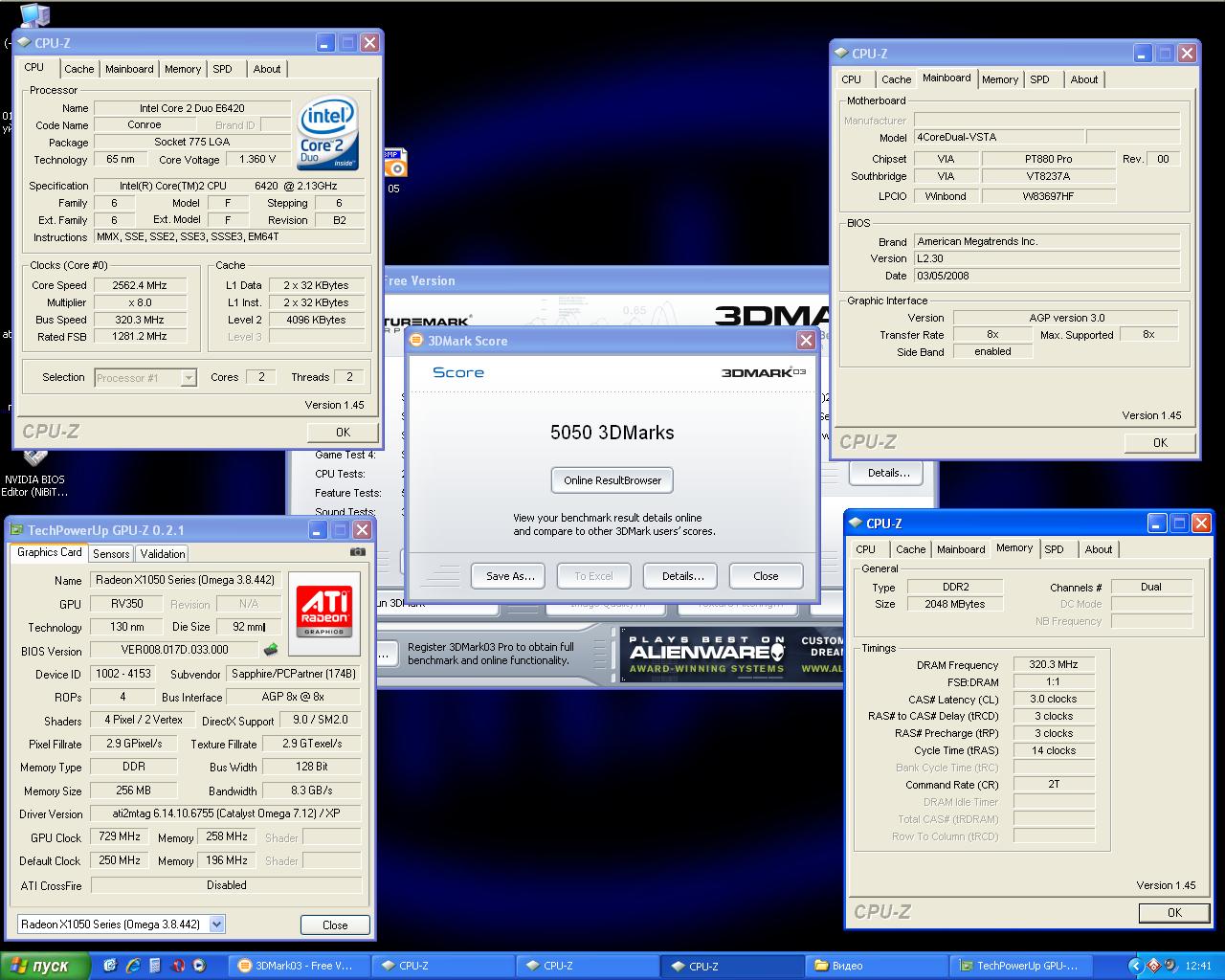Click the first quick launch icon beside Start
The width and height of the screenshot is (1225, 980).
(110, 966)
